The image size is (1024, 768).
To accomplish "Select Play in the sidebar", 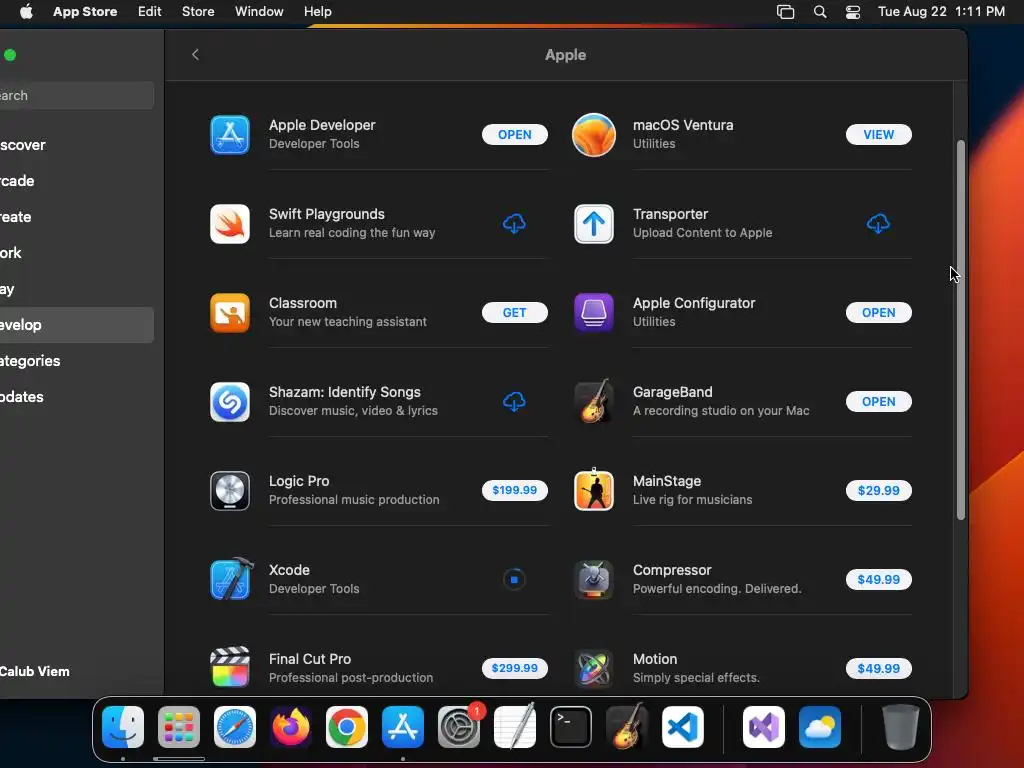I will point(77,289).
